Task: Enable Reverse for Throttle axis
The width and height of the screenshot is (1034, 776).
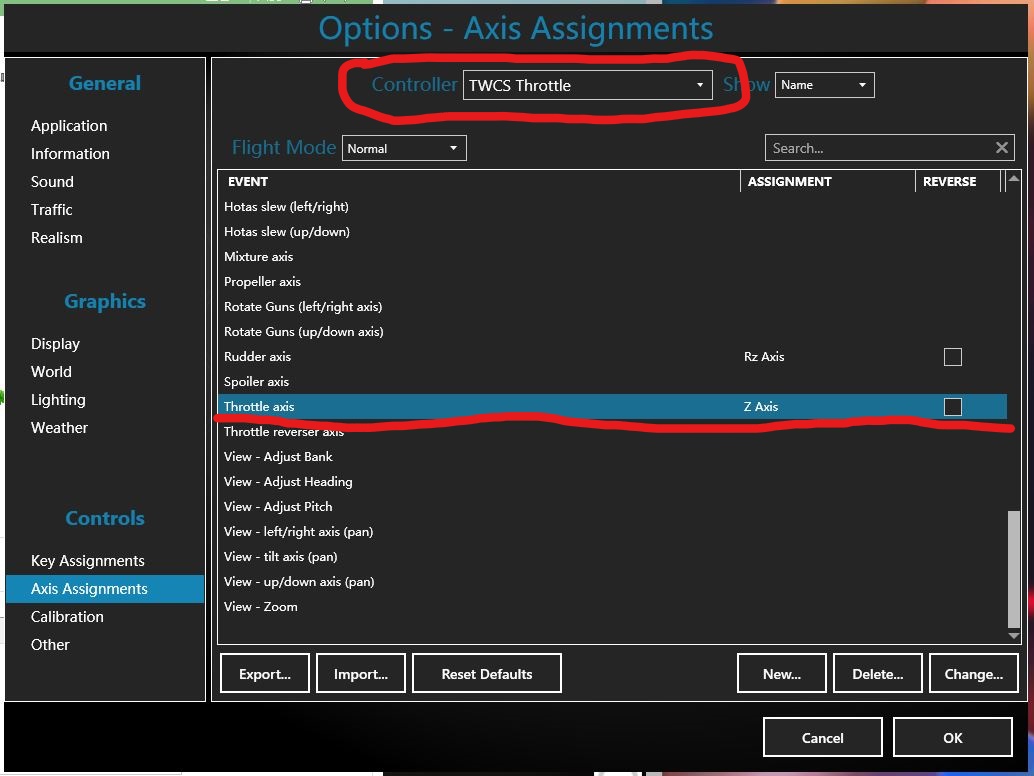Action: click(x=952, y=407)
